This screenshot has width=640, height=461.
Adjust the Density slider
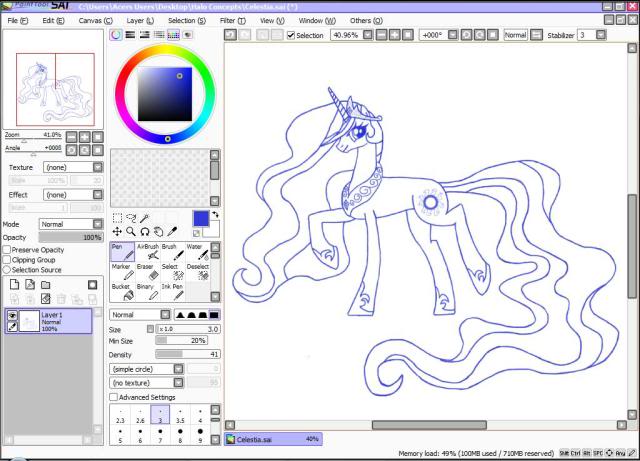click(x=188, y=354)
